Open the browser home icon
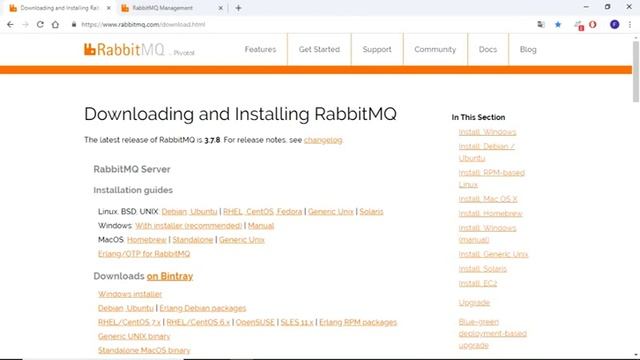The image size is (640, 360). pos(55,24)
